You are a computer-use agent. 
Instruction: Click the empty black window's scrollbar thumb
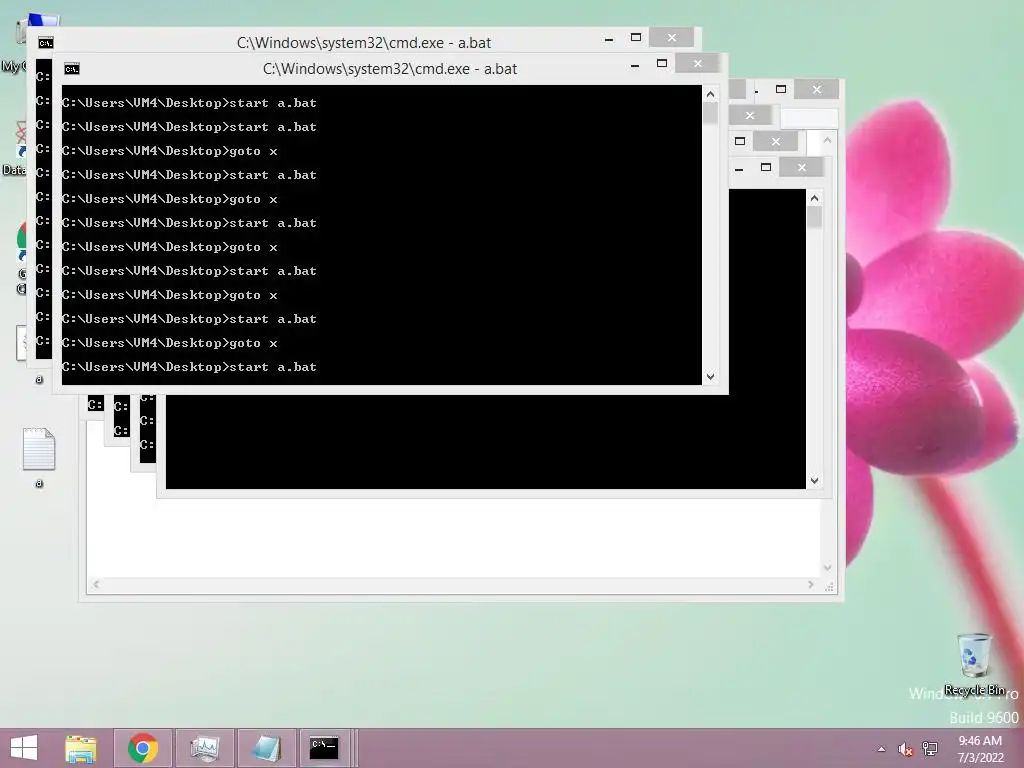click(814, 217)
